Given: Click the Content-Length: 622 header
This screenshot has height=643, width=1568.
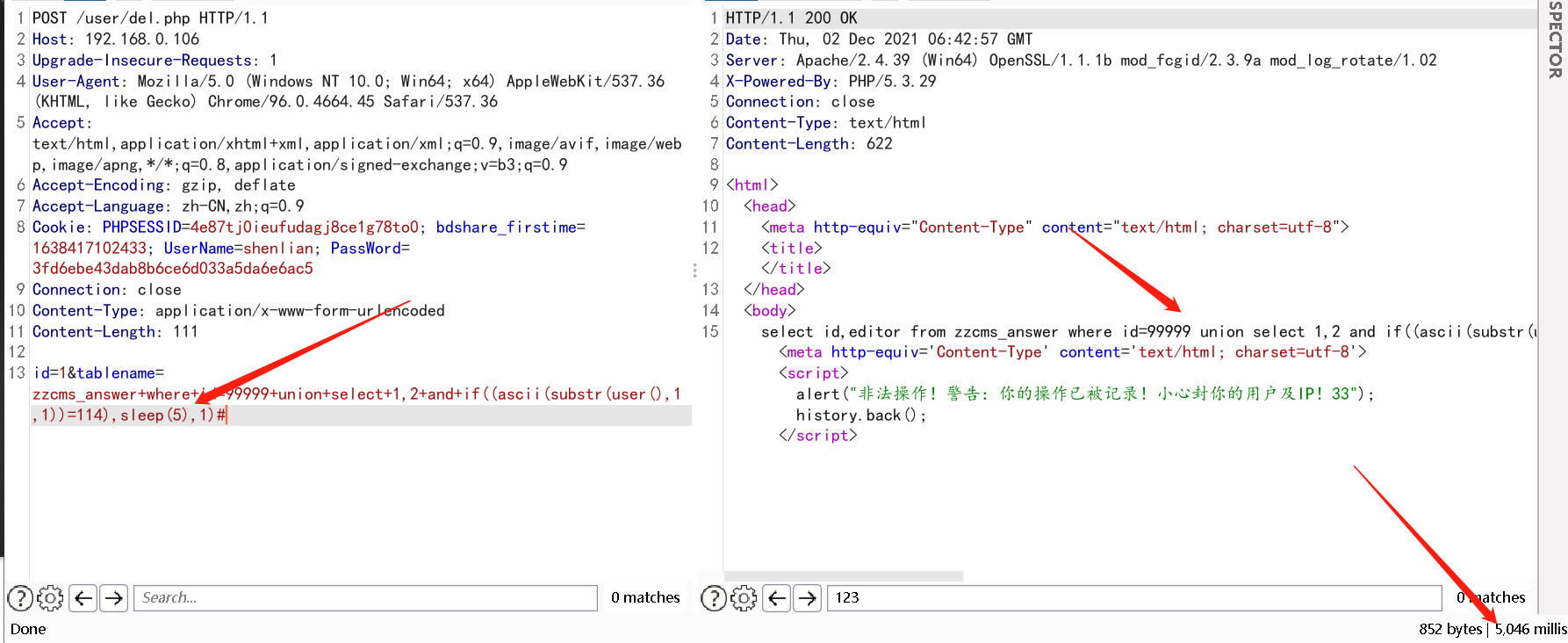Looking at the screenshot, I should pyautogui.click(x=809, y=143).
